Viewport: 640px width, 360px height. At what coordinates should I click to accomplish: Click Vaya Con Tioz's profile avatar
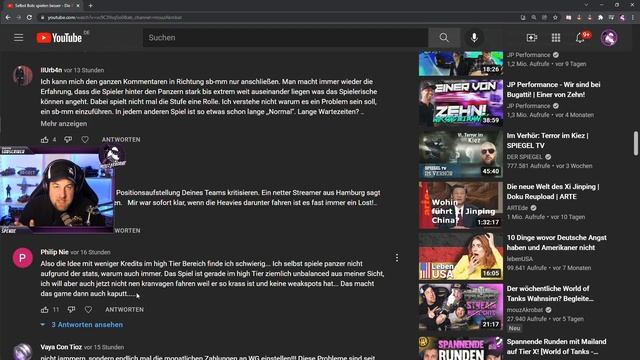tap(22, 351)
